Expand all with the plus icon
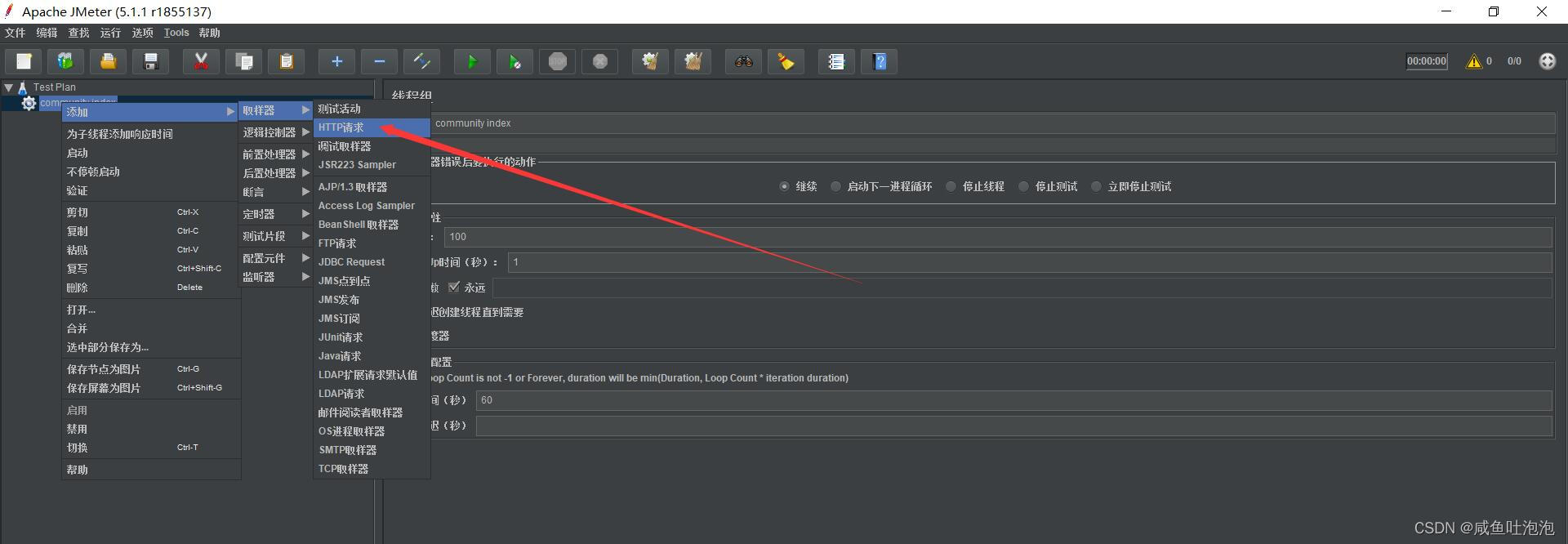Screen dimensions: 1568x544 (x=336, y=61)
